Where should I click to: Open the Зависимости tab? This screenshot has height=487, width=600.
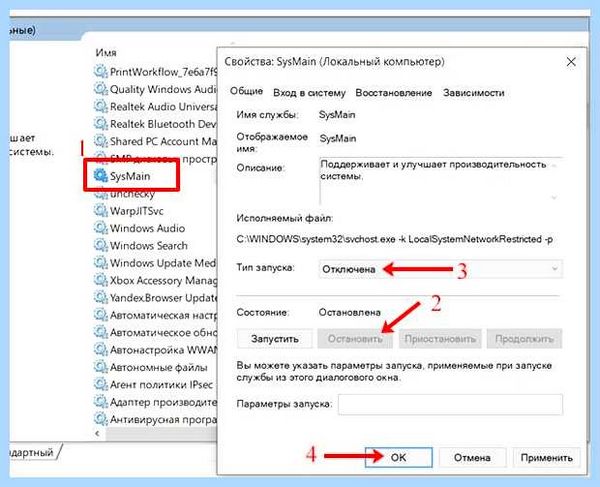[474, 93]
